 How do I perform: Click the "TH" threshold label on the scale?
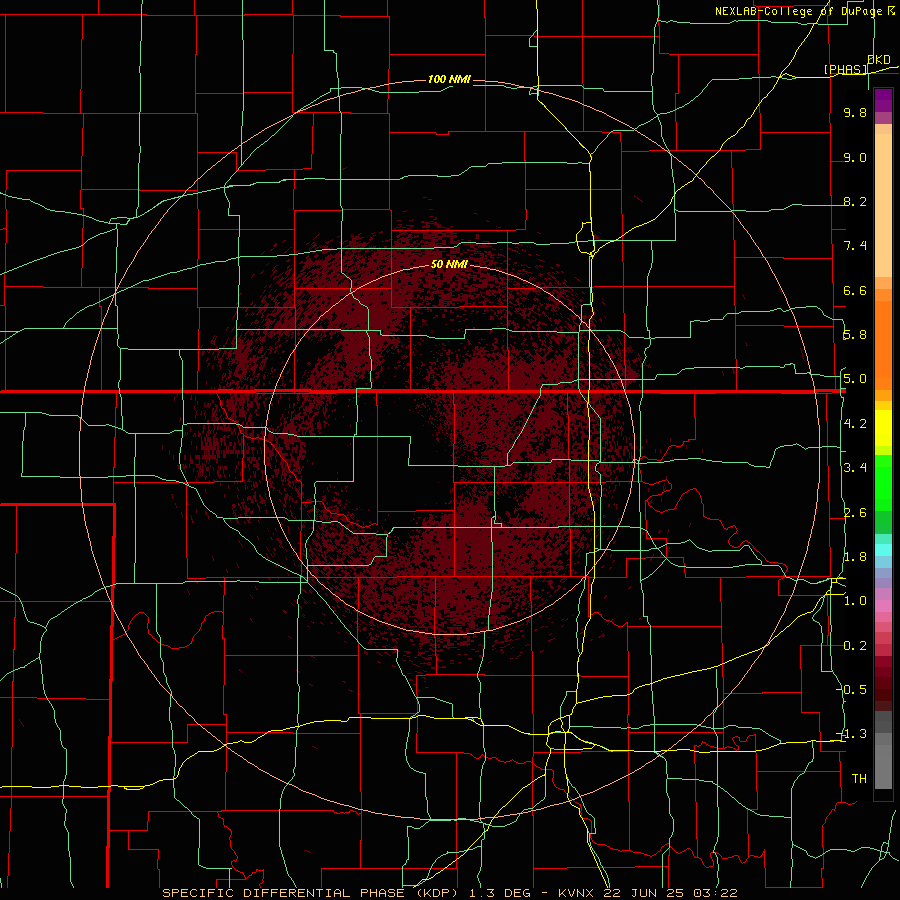coord(859,779)
